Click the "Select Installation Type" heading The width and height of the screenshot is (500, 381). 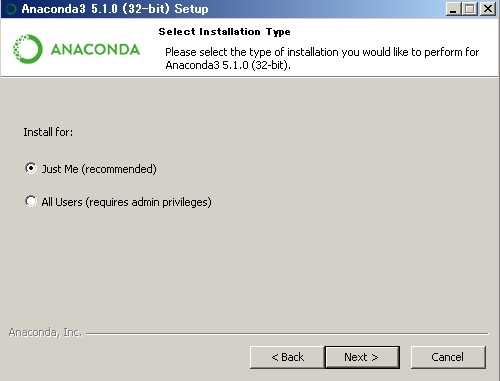coord(224,32)
